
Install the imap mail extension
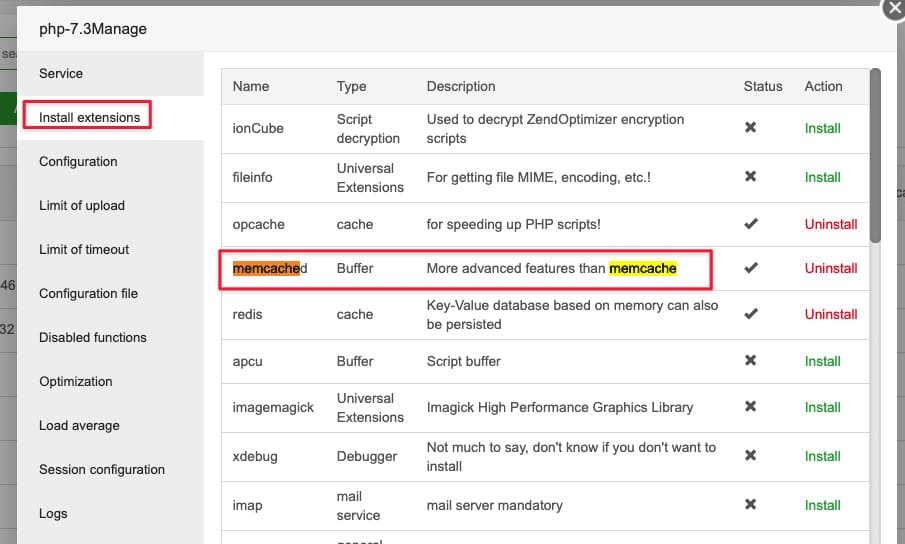pos(822,505)
